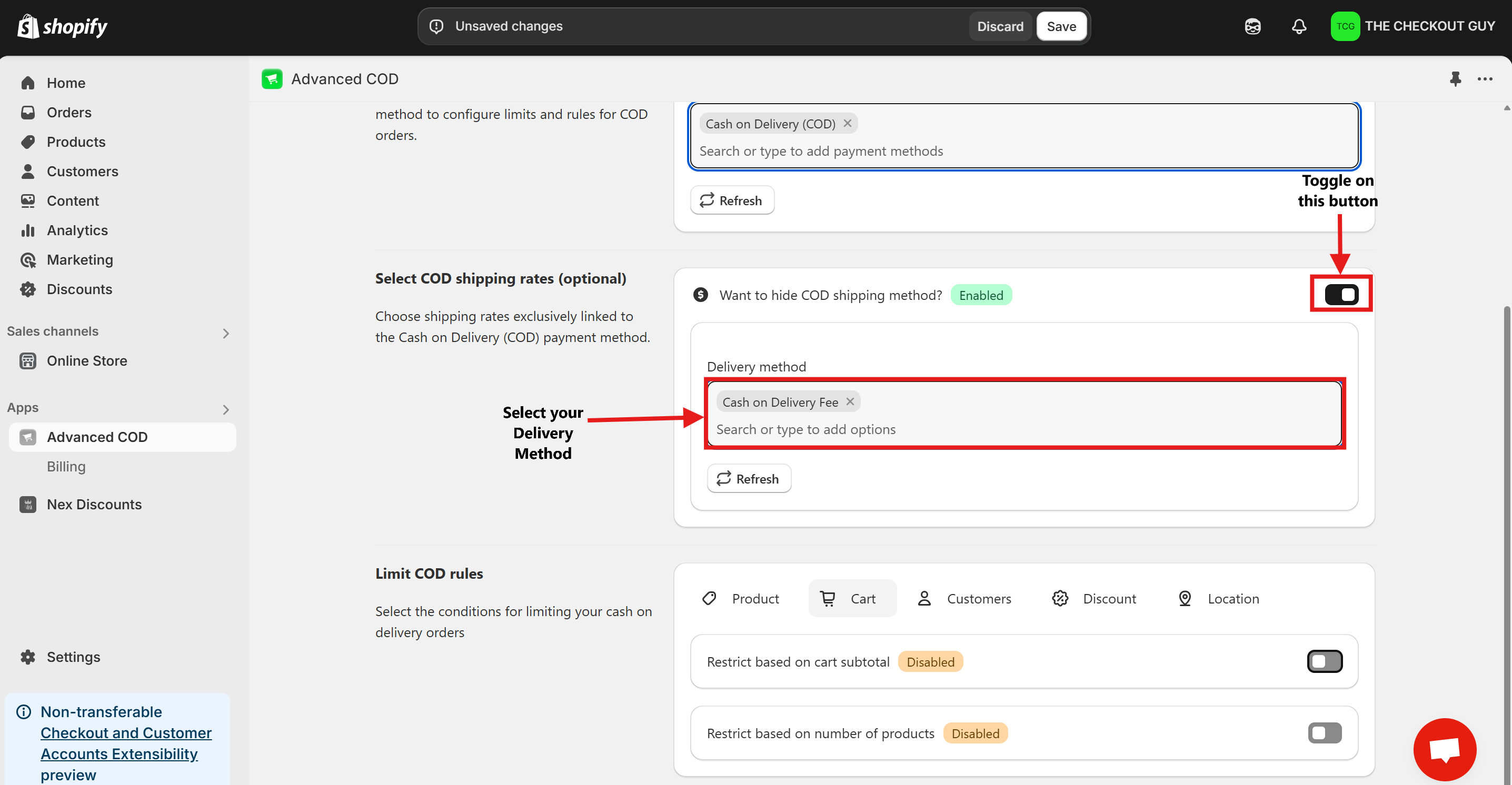The width and height of the screenshot is (1512, 785).
Task: Open the three-dot more actions menu
Action: (1485, 78)
